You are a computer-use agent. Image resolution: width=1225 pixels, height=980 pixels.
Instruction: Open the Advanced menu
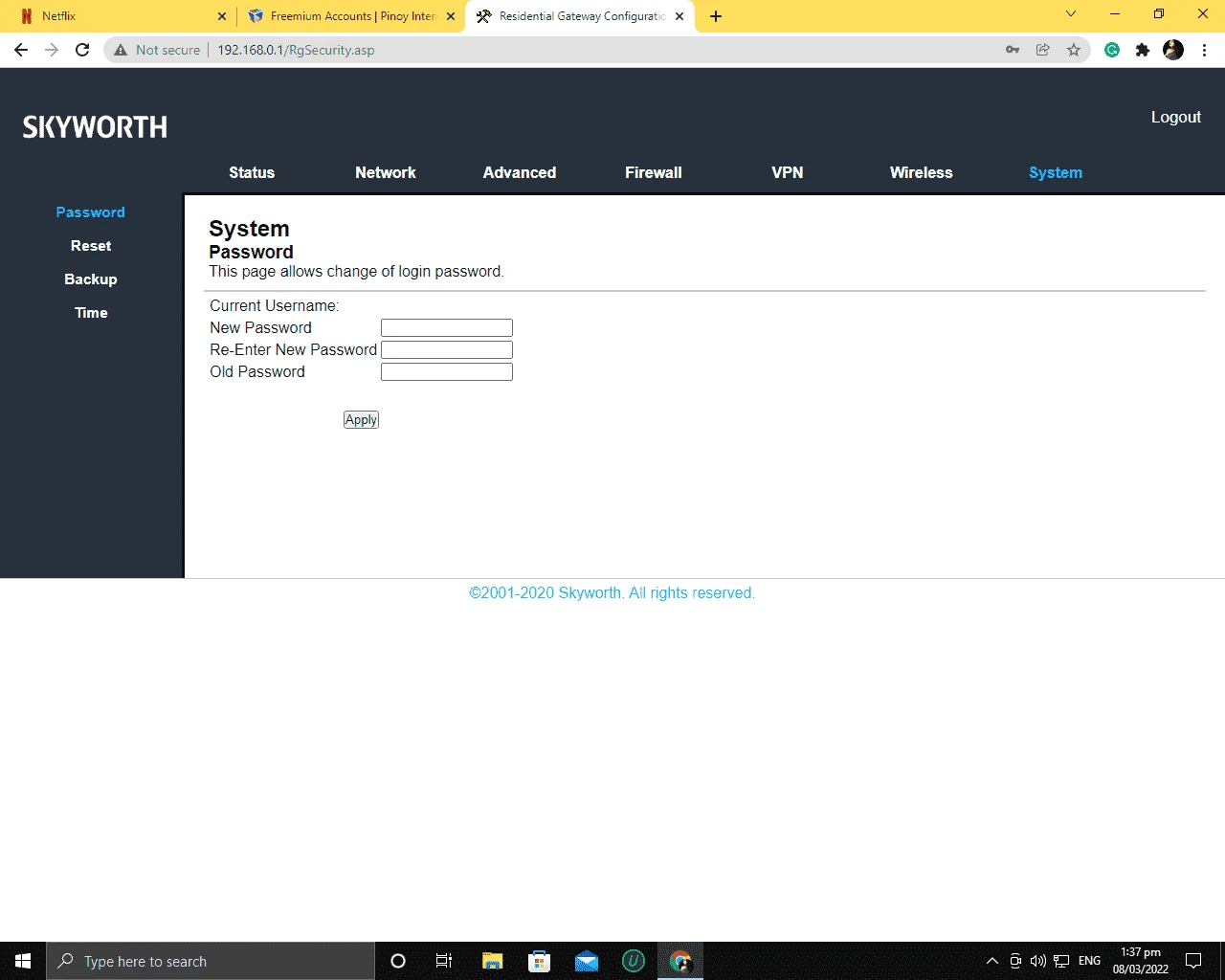(520, 172)
